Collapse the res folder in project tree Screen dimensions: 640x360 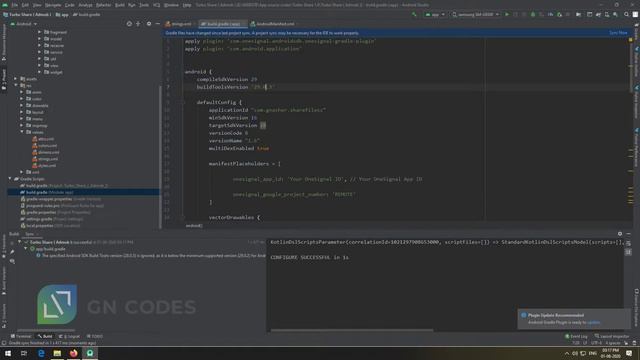pyautogui.click(x=16, y=85)
